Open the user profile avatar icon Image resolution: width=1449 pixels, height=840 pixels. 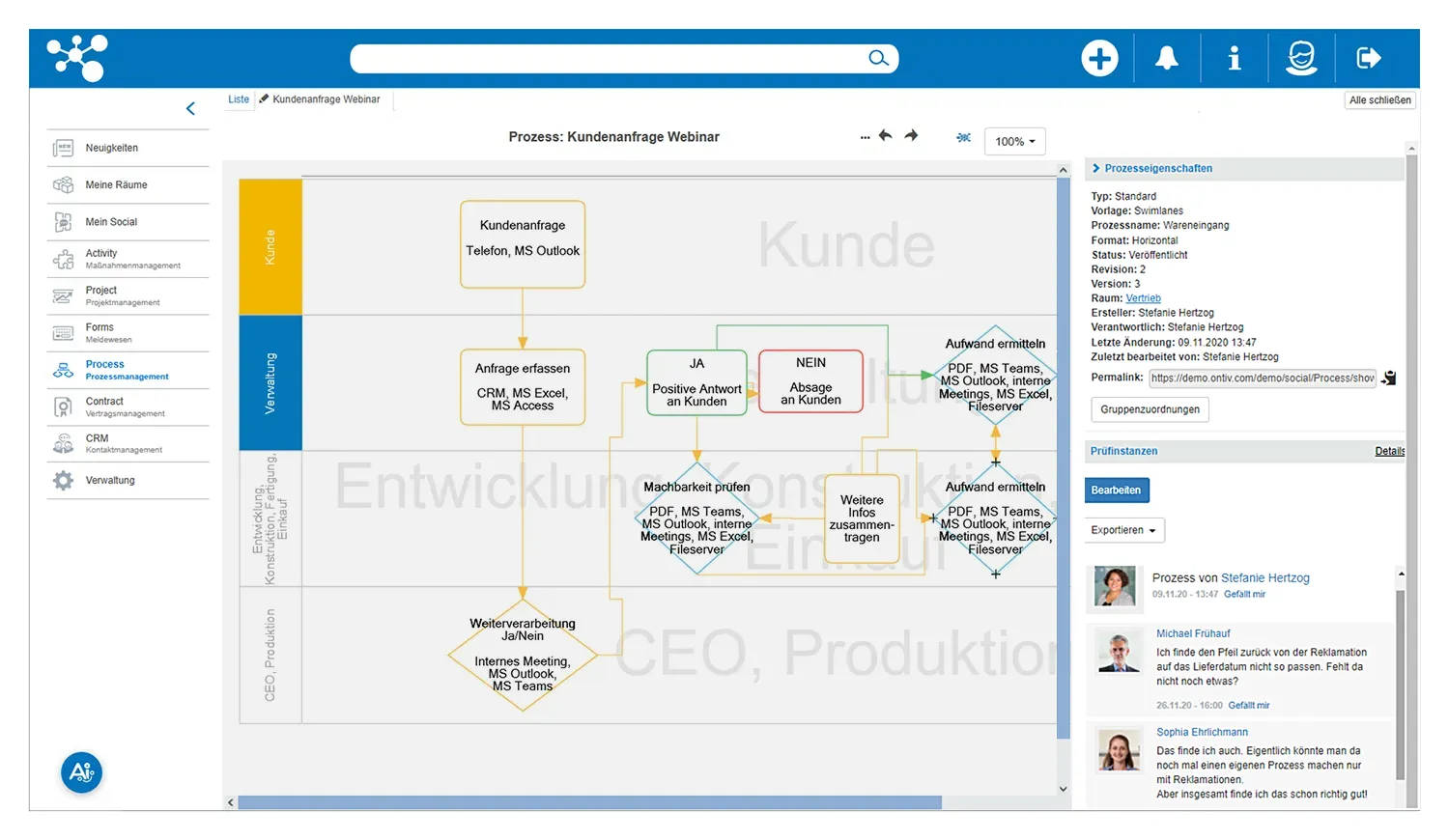(1301, 58)
